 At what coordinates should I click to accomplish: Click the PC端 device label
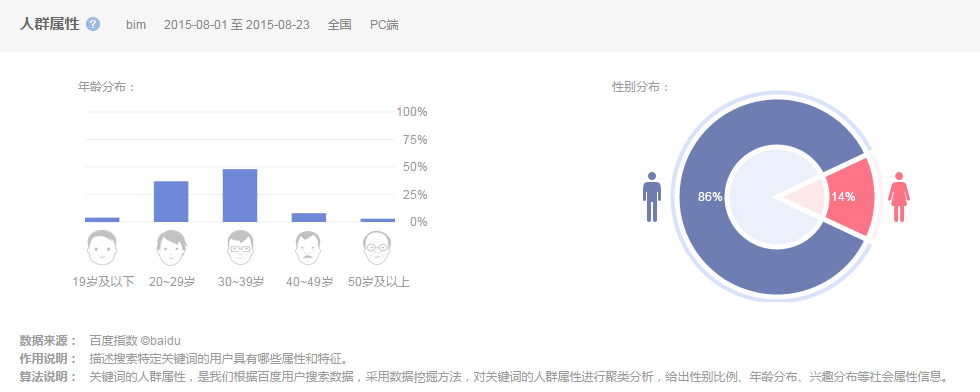(x=384, y=25)
